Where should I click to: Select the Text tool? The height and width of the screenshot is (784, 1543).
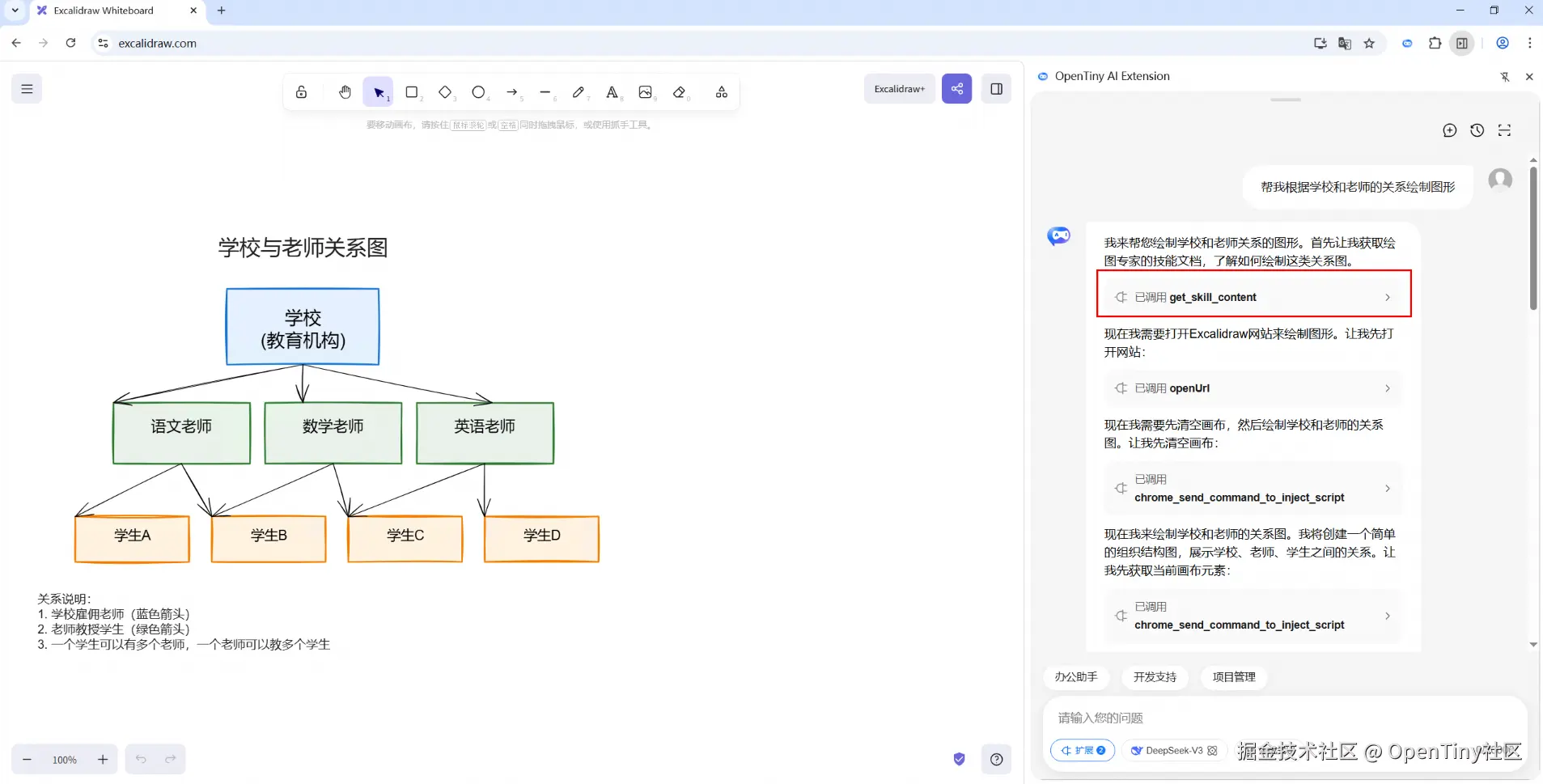click(x=613, y=92)
